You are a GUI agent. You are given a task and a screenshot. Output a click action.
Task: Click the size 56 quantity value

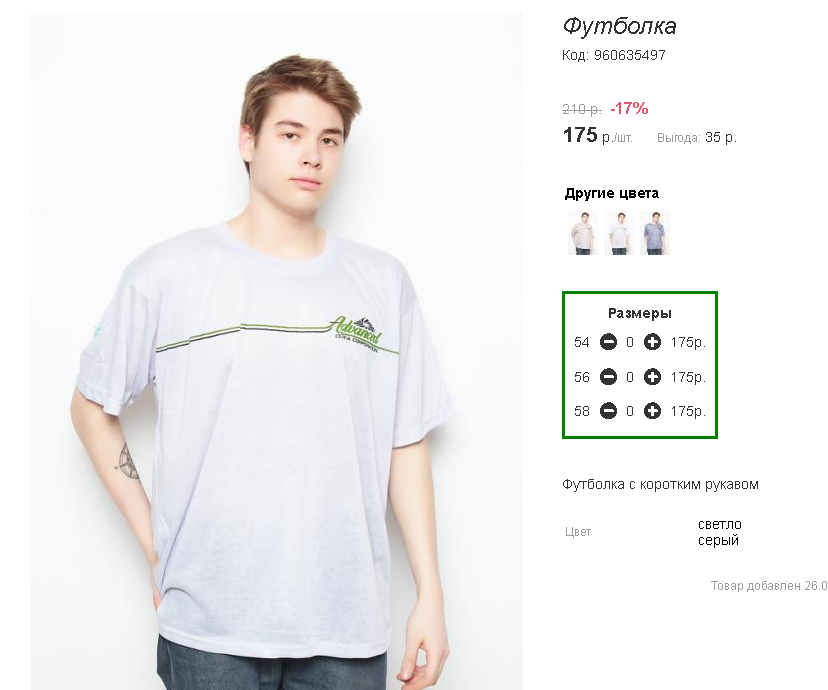(630, 377)
